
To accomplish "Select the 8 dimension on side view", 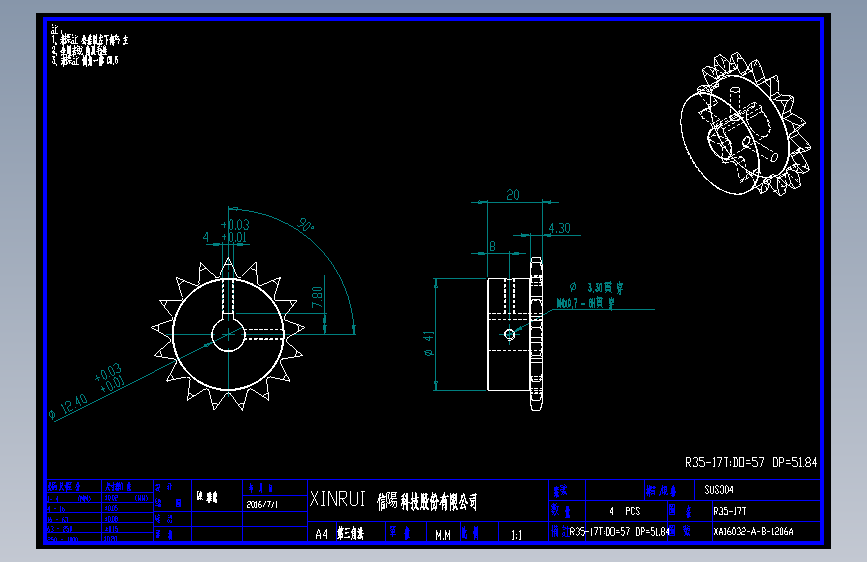I will 492,246.
